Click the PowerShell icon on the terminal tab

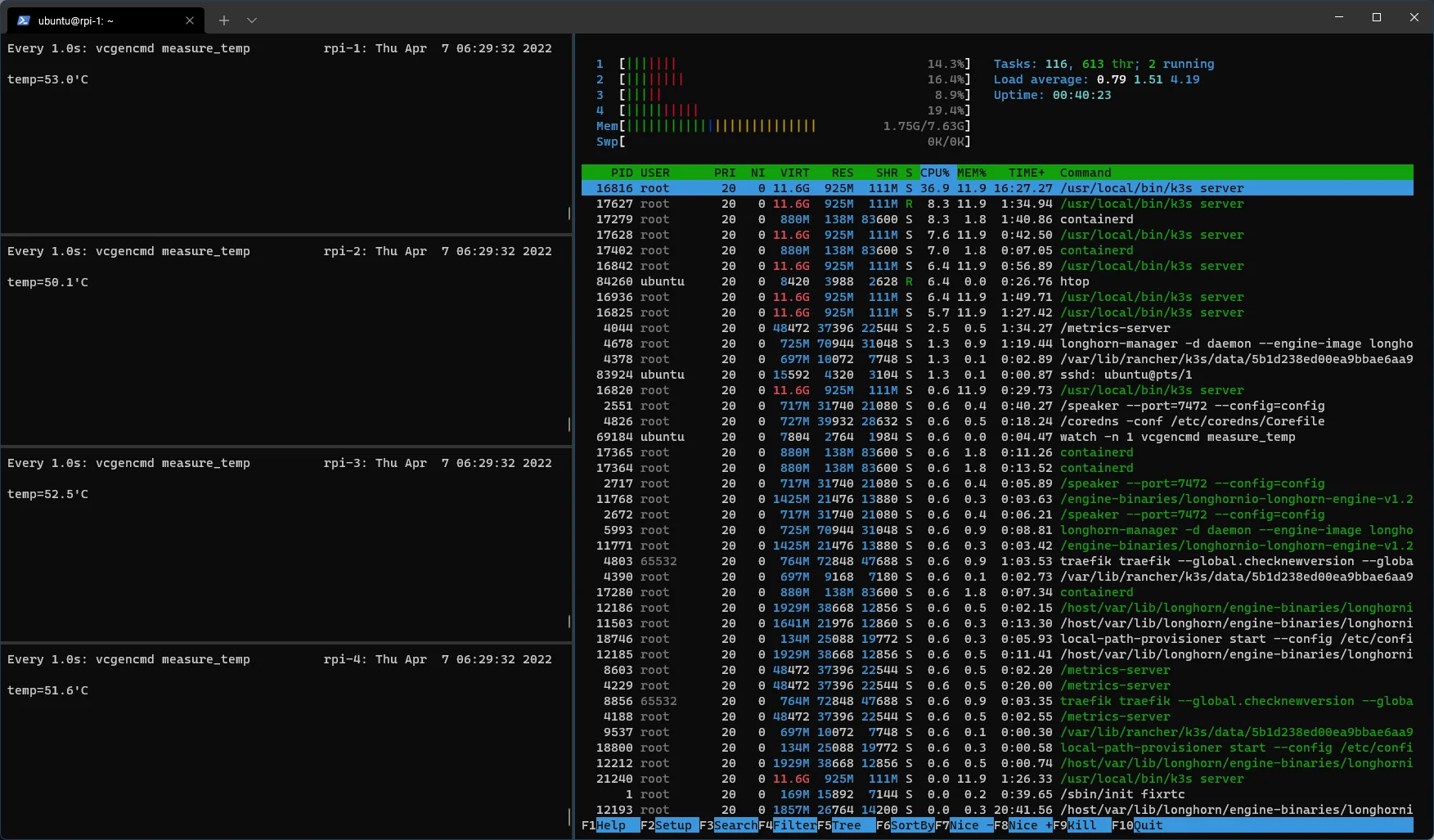(x=24, y=20)
